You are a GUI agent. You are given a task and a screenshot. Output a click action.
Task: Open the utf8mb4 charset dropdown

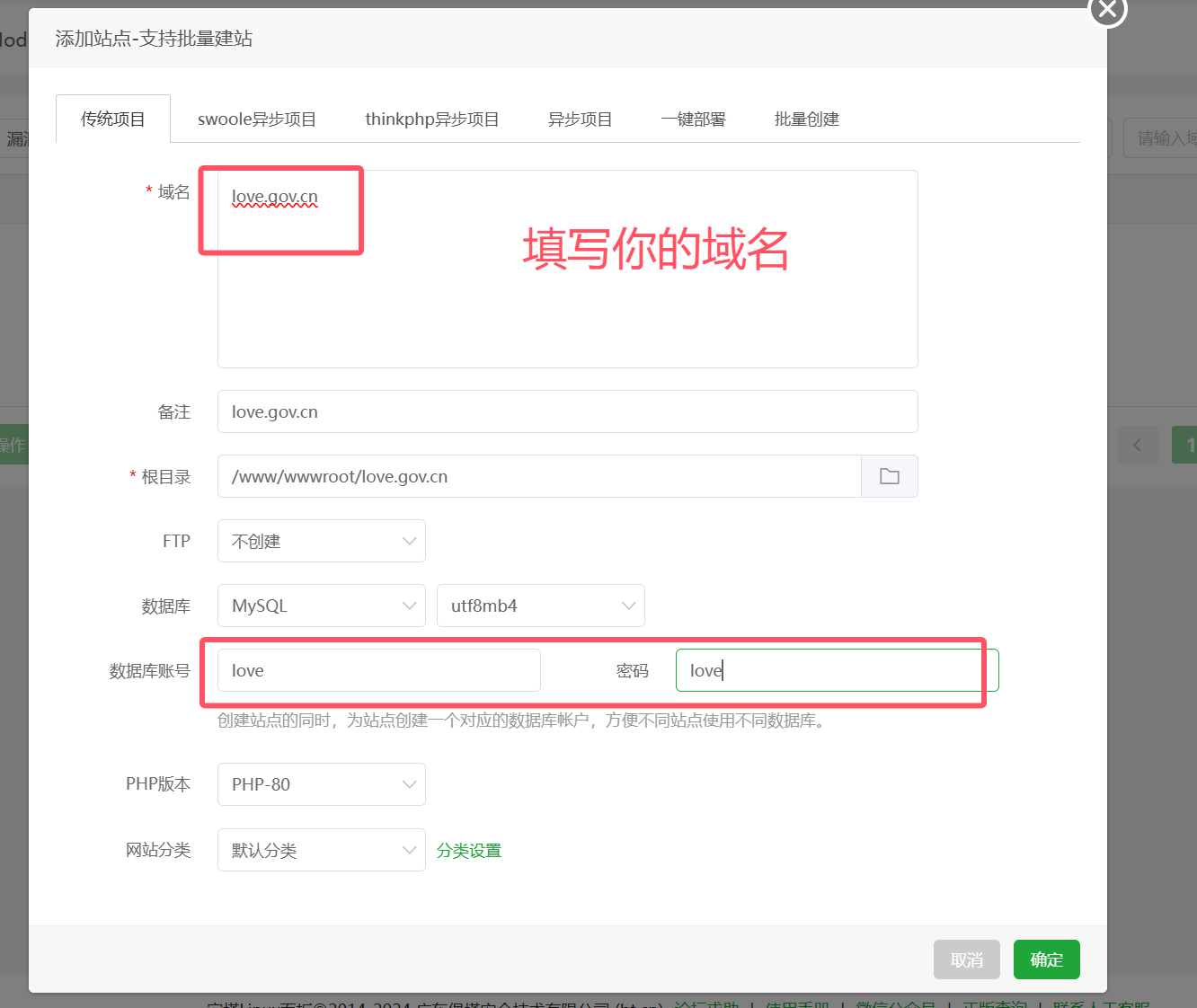(540, 606)
